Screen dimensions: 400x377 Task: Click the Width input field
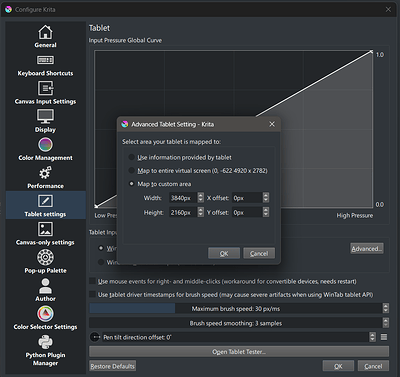pos(183,198)
